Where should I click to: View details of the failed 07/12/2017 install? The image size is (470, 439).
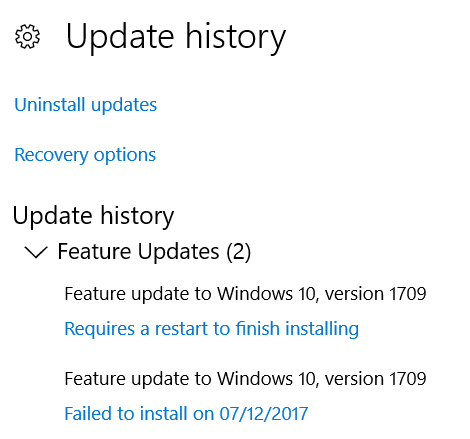[x=186, y=414]
